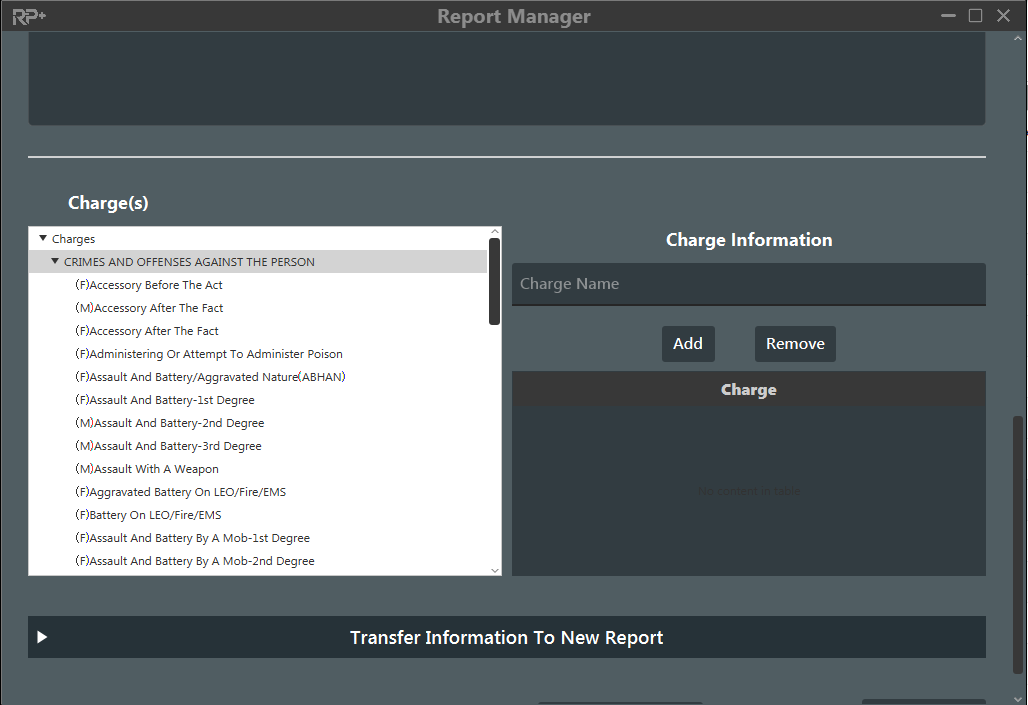This screenshot has height=705, width=1028.
Task: Pick (F)Assault And Battery By A Mob-1st Degree
Action: click(192, 538)
